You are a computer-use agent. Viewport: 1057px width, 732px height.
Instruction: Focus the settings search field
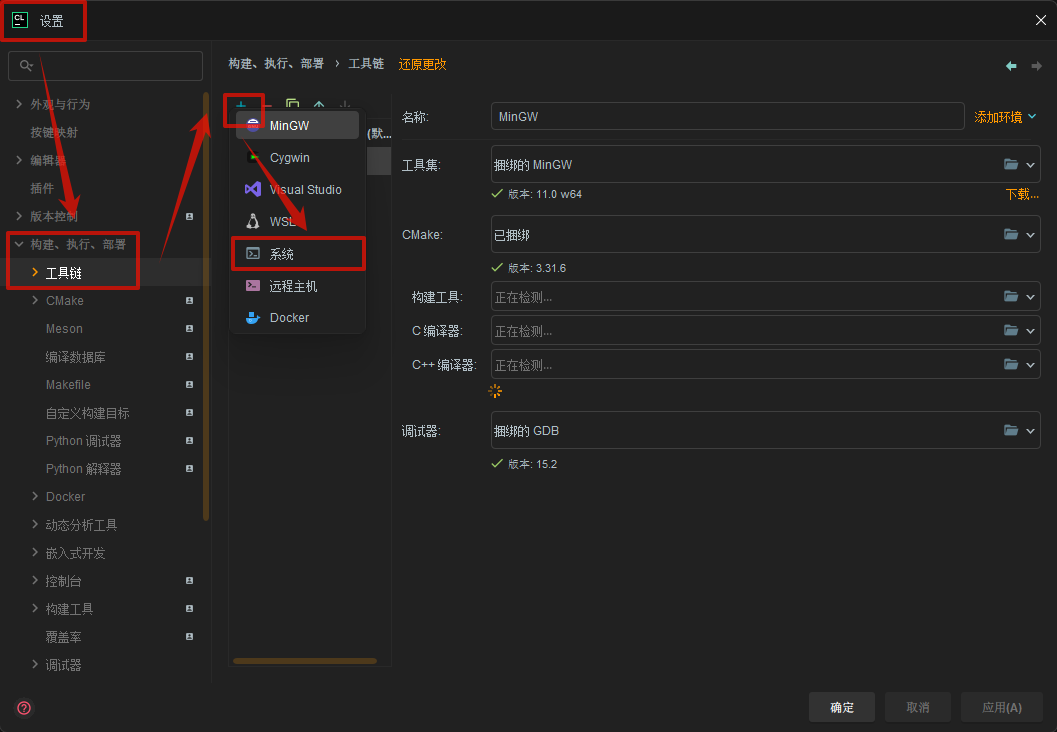[x=105, y=65]
